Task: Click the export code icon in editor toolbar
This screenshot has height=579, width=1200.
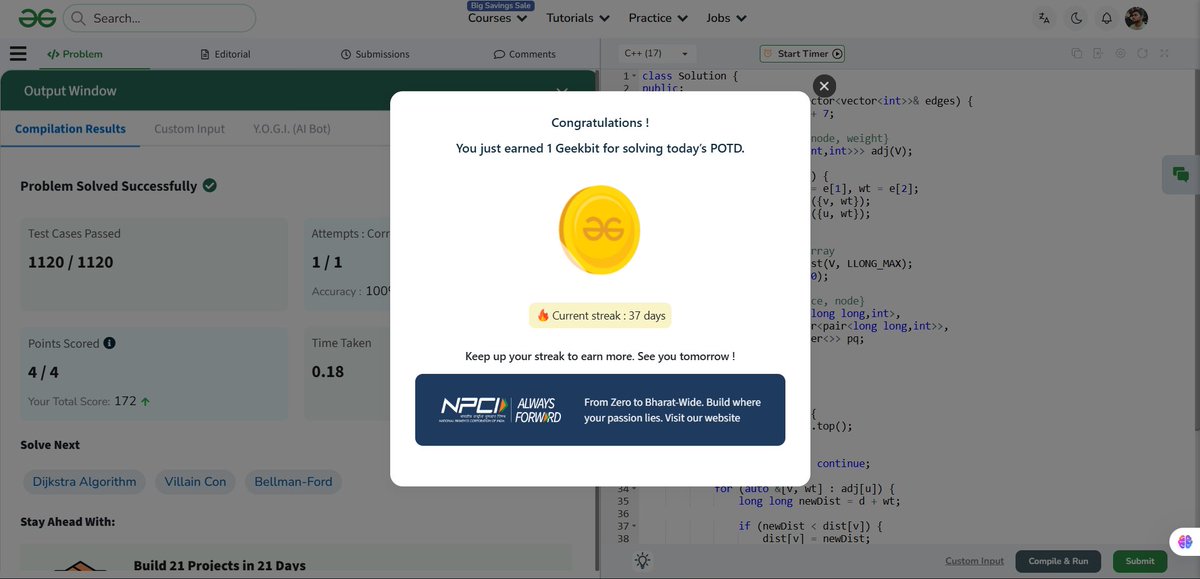Action: click(x=1098, y=54)
